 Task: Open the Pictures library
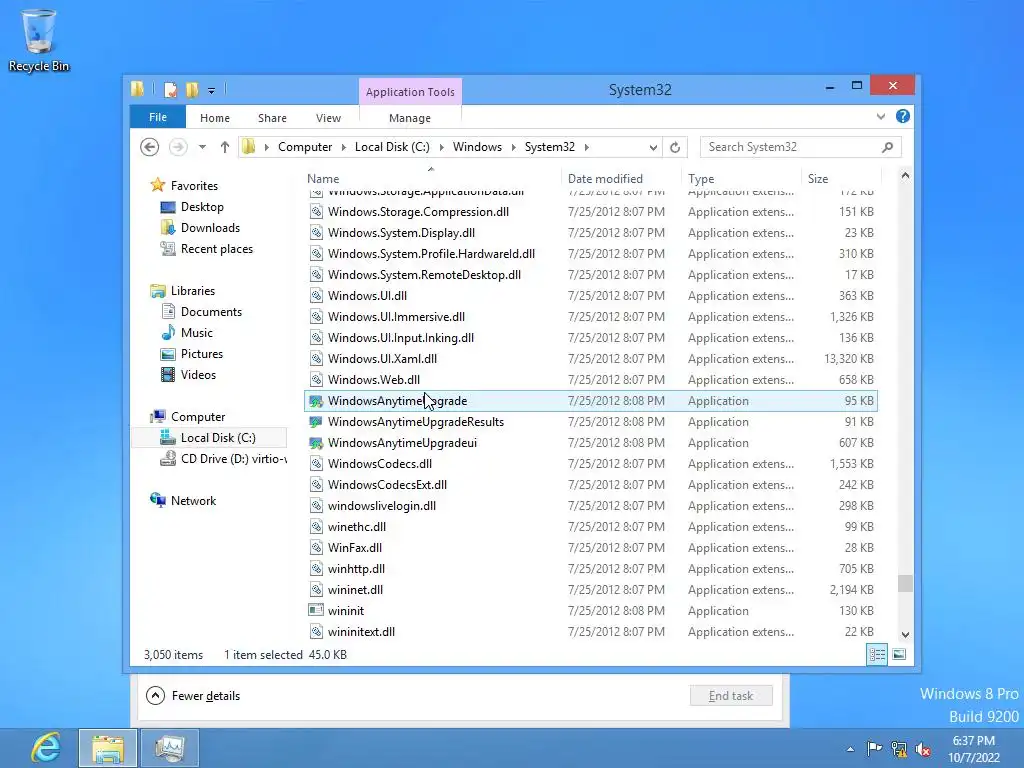tap(202, 353)
